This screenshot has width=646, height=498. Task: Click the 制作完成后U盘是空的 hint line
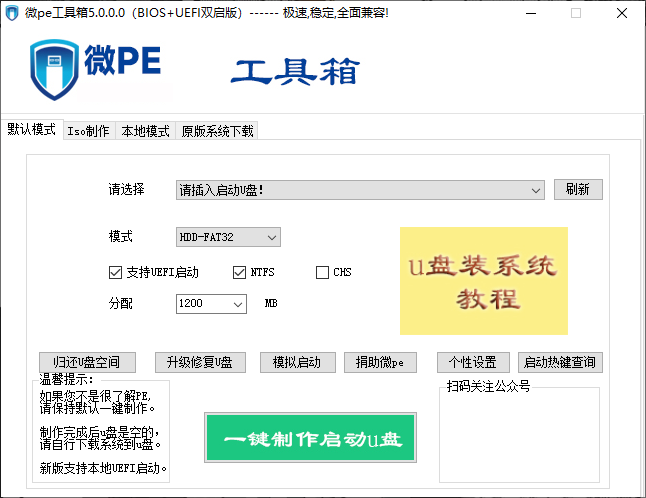[x=99, y=432]
